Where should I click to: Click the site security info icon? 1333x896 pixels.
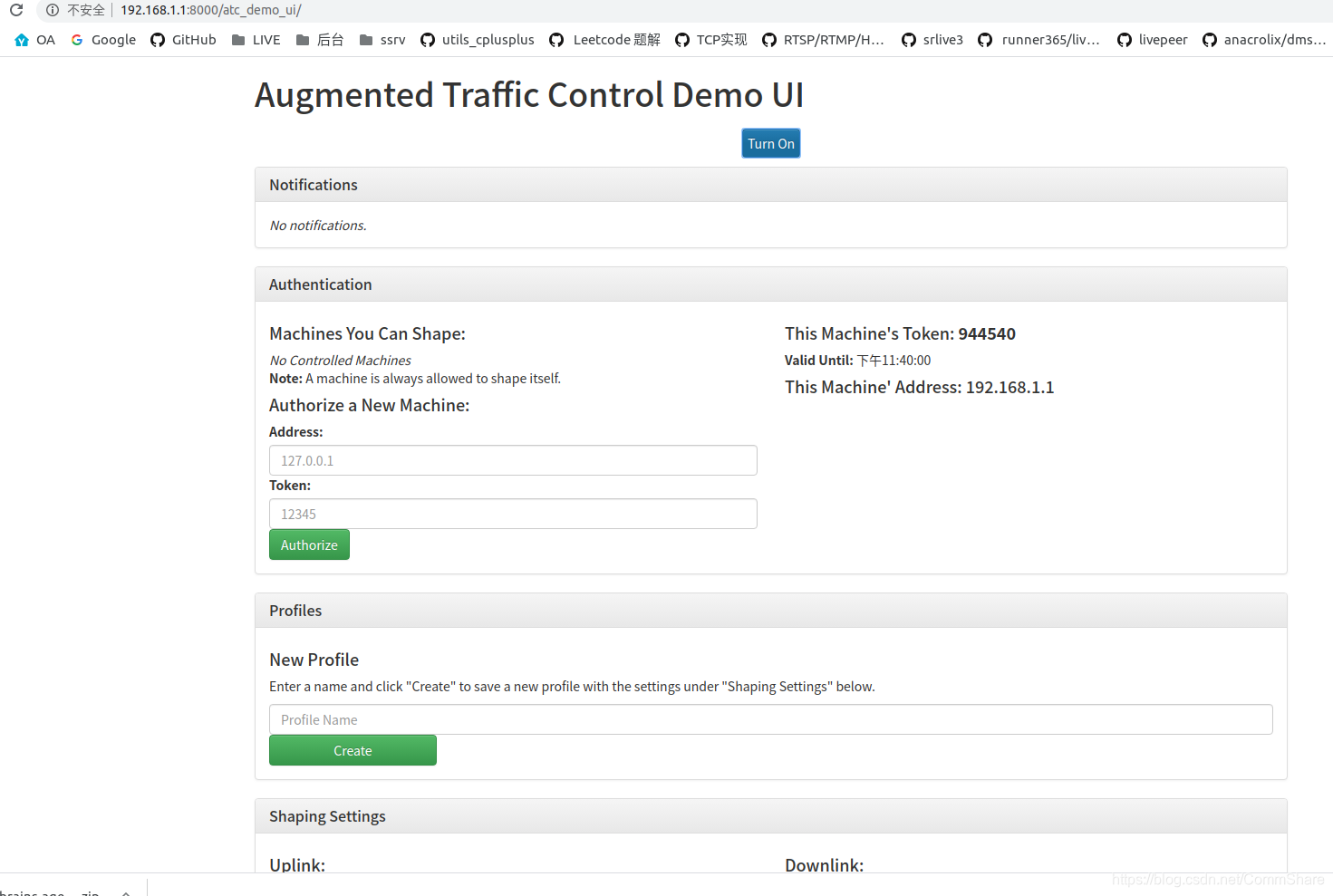click(53, 10)
